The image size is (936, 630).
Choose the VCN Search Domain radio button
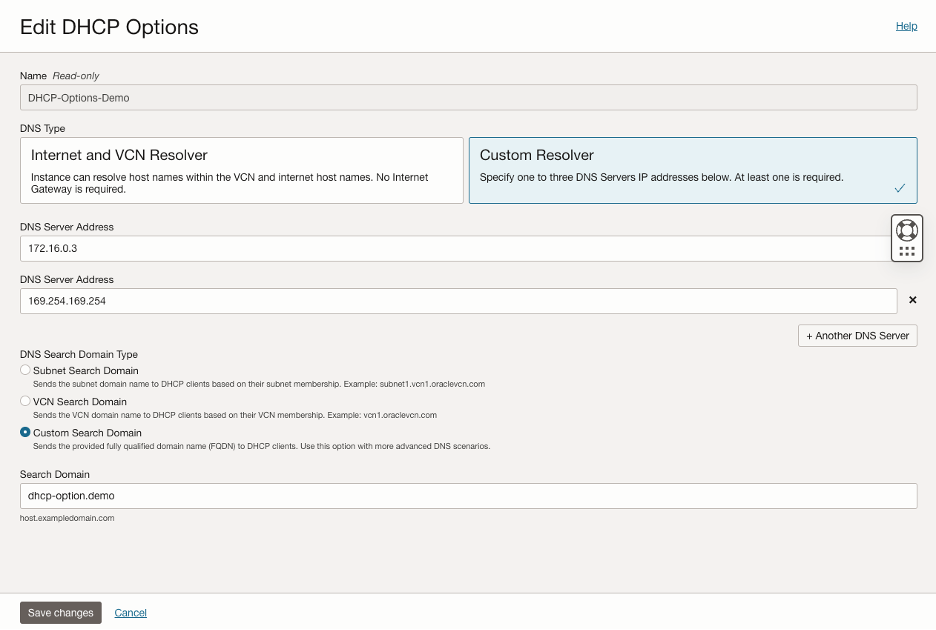click(26, 402)
